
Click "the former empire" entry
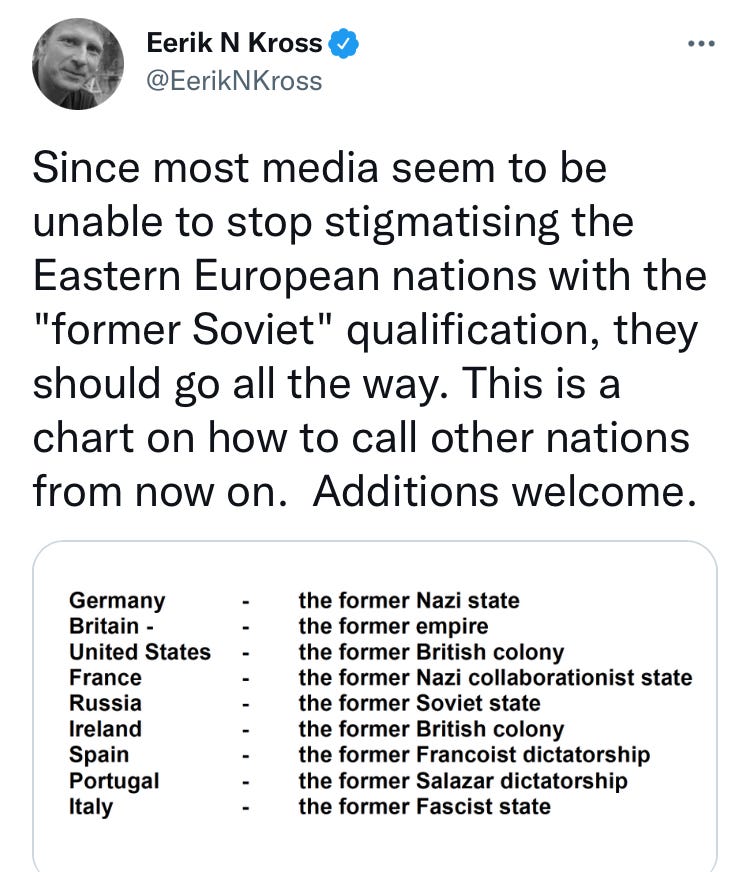pos(393,627)
